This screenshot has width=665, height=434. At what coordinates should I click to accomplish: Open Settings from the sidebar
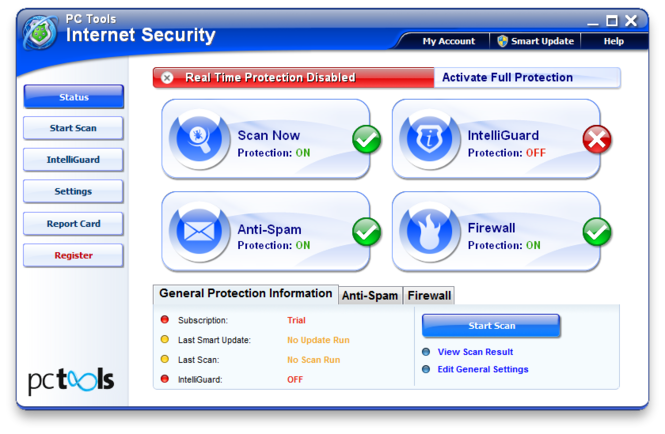tap(73, 191)
